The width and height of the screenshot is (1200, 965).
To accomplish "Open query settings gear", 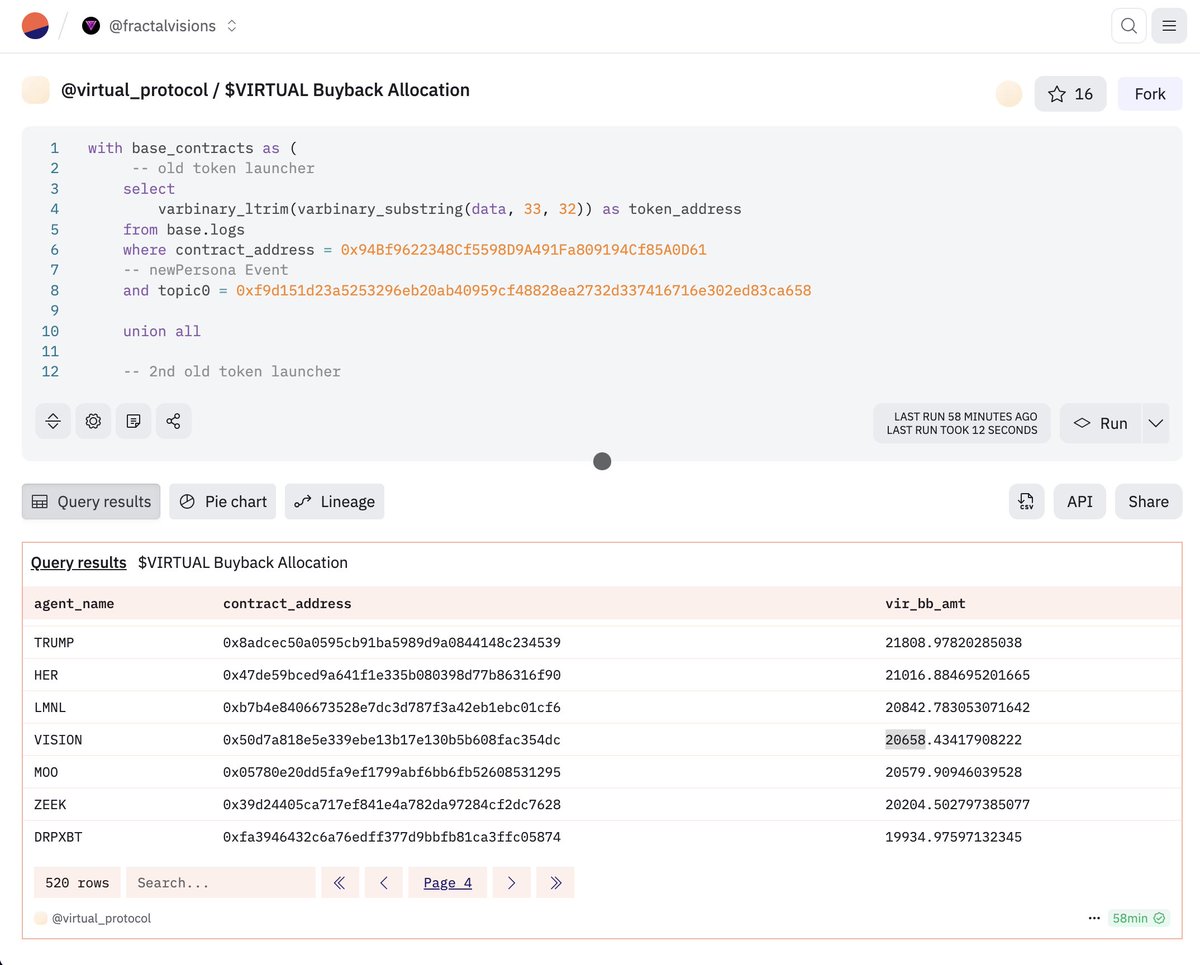I will (x=93, y=422).
